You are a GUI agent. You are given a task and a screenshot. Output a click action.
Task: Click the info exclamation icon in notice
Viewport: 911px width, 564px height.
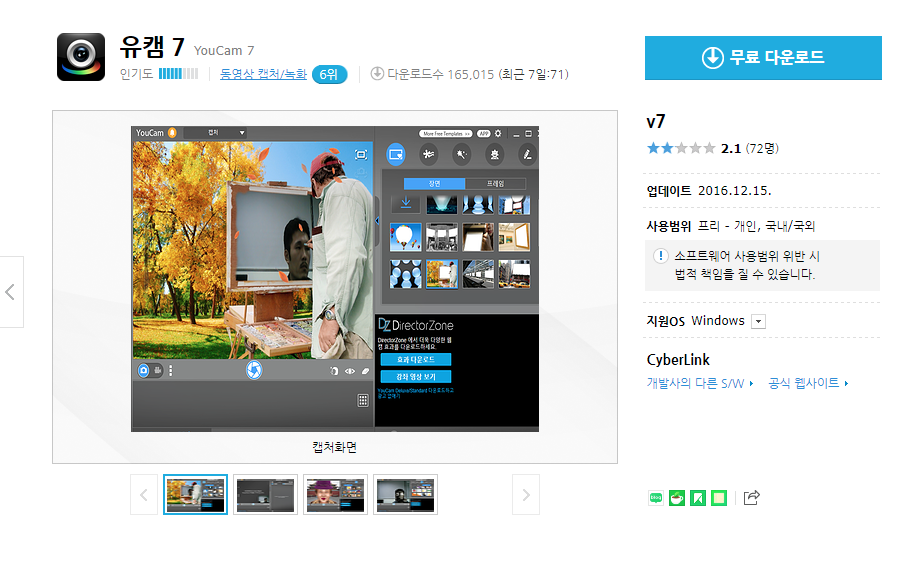pyautogui.click(x=661, y=256)
